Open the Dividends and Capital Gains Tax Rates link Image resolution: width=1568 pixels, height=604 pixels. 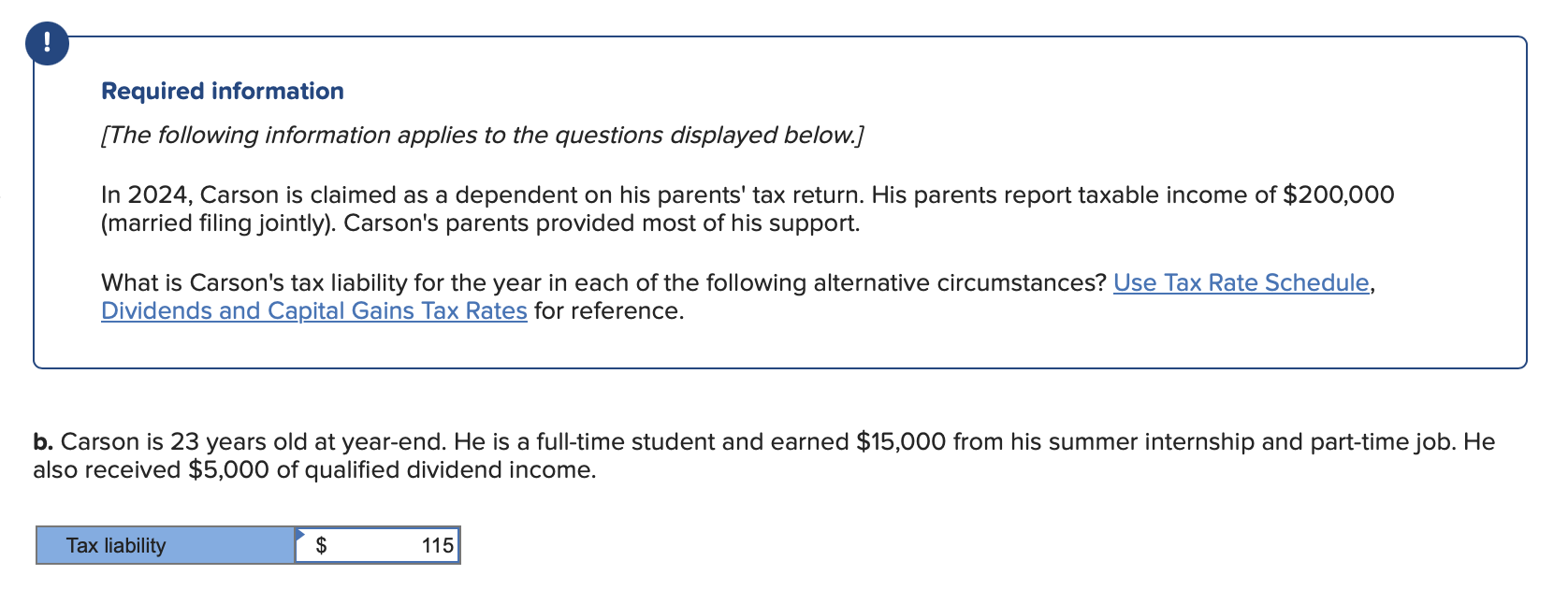click(312, 310)
